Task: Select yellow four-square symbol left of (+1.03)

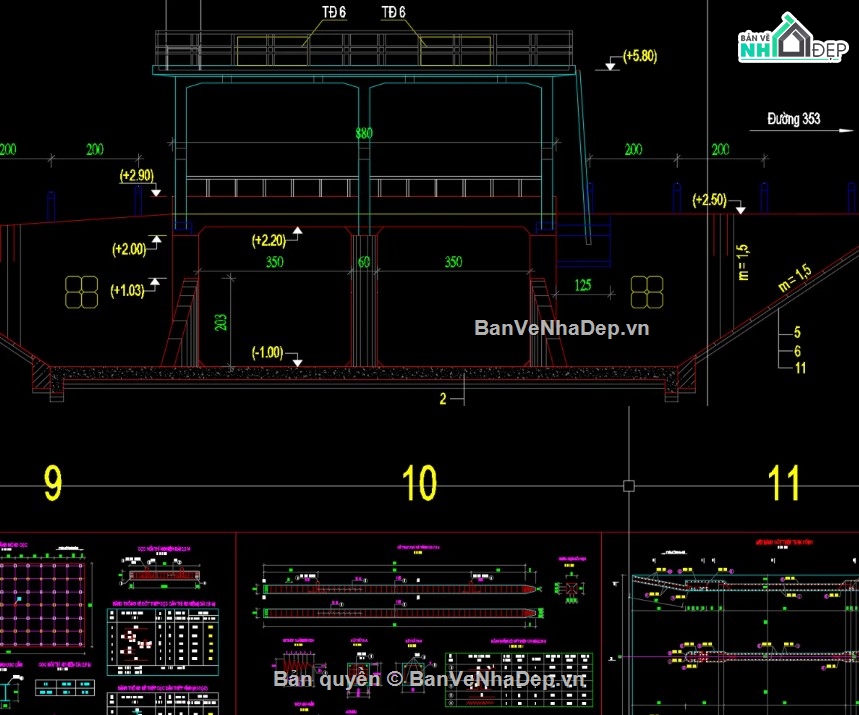Action: point(82,292)
